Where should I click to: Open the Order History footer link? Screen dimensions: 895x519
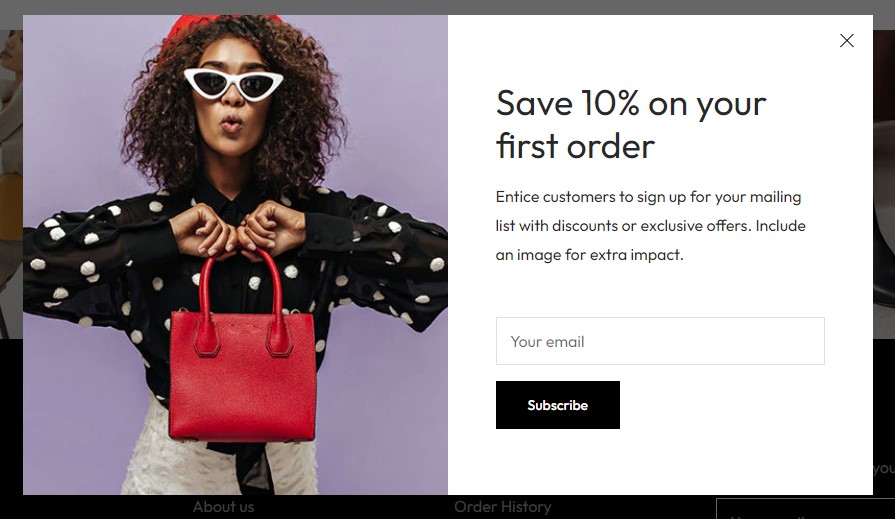[503, 506]
